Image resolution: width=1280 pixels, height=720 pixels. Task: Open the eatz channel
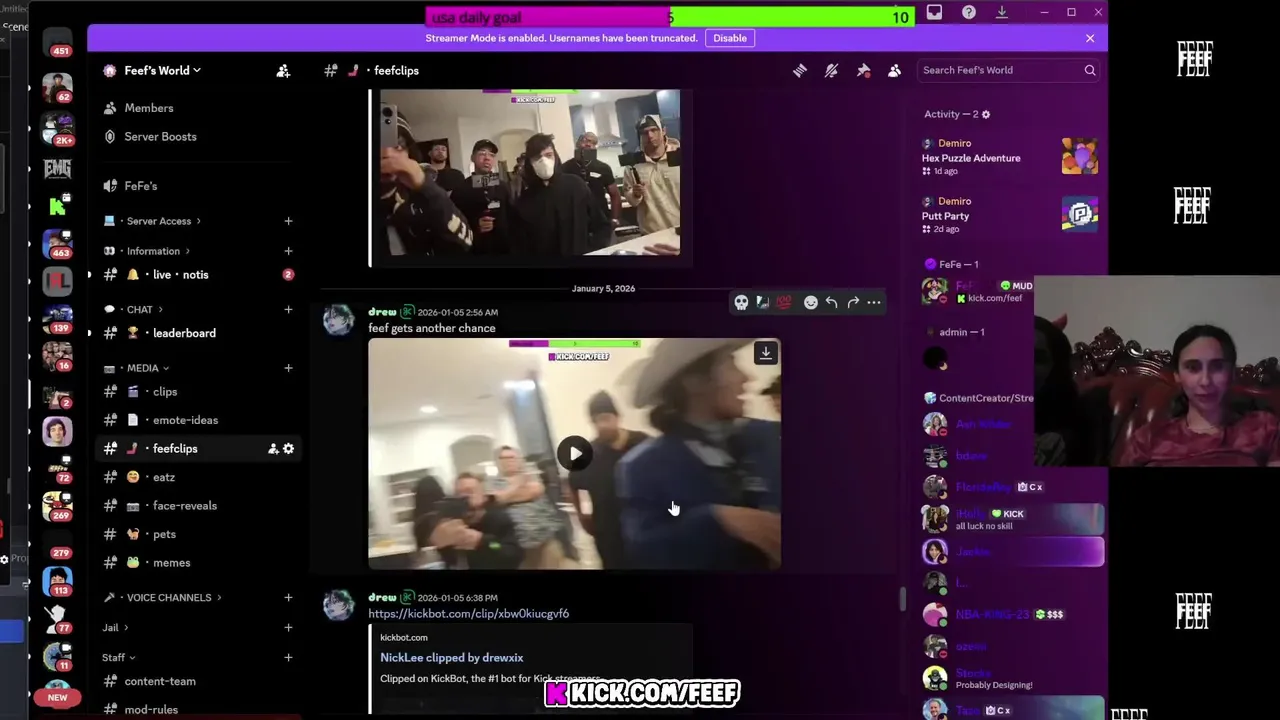click(196, 477)
